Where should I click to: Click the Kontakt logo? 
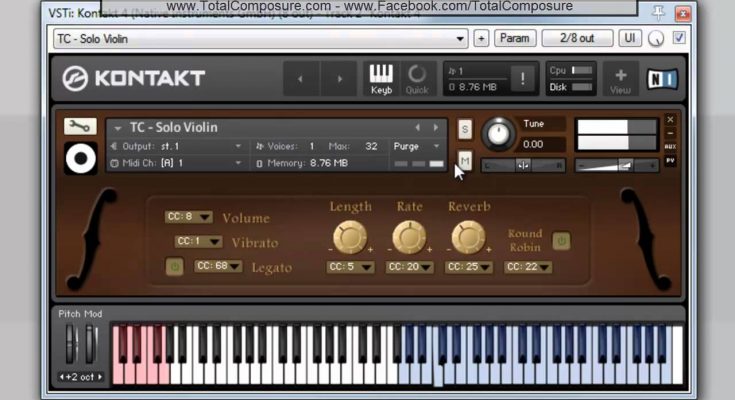click(x=133, y=78)
